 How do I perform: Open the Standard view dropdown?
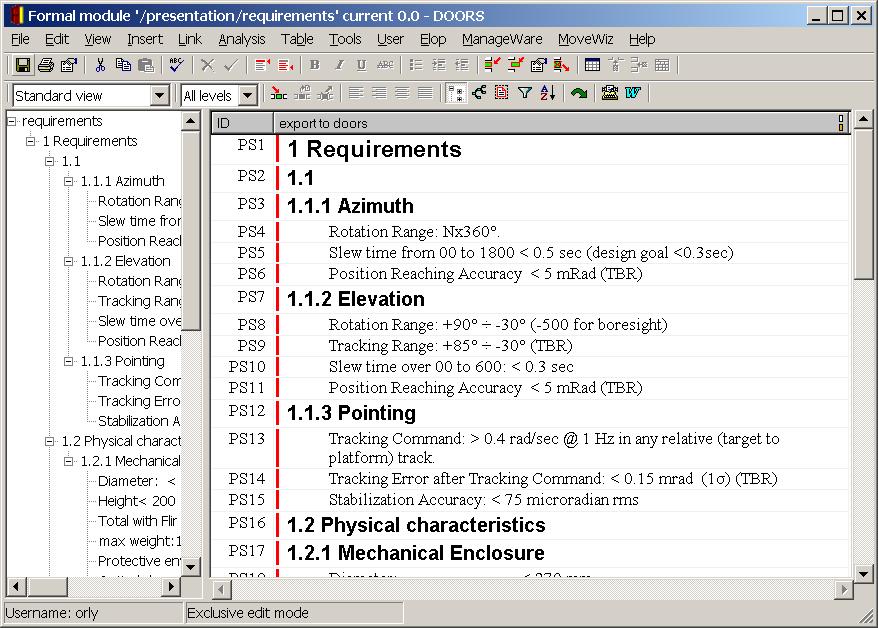[159, 96]
